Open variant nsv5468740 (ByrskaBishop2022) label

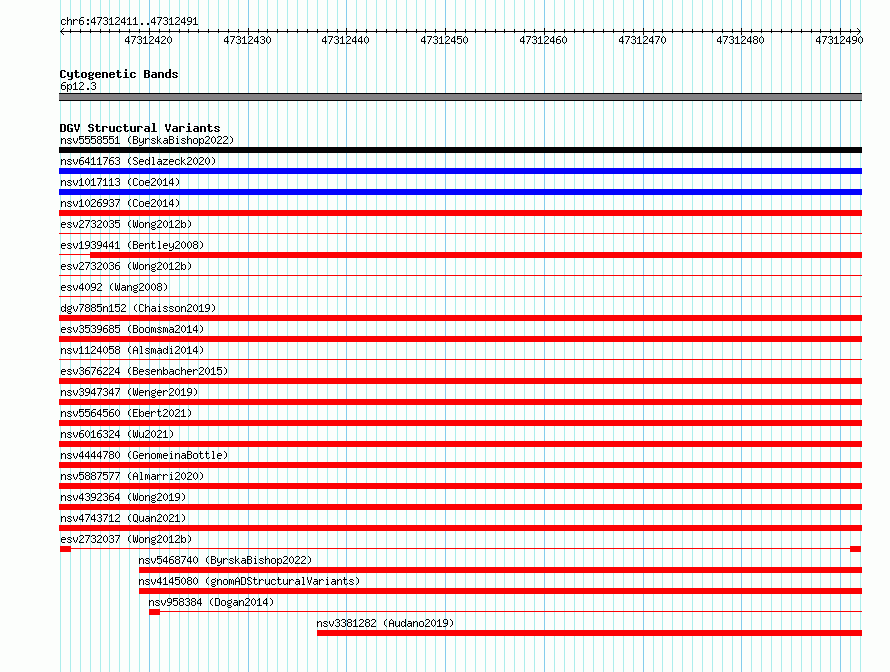click(x=225, y=560)
